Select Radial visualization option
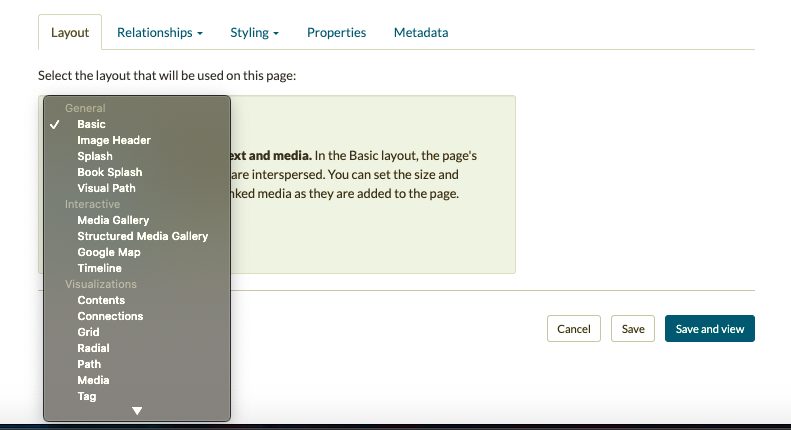Image resolution: width=791 pixels, height=430 pixels. (93, 348)
